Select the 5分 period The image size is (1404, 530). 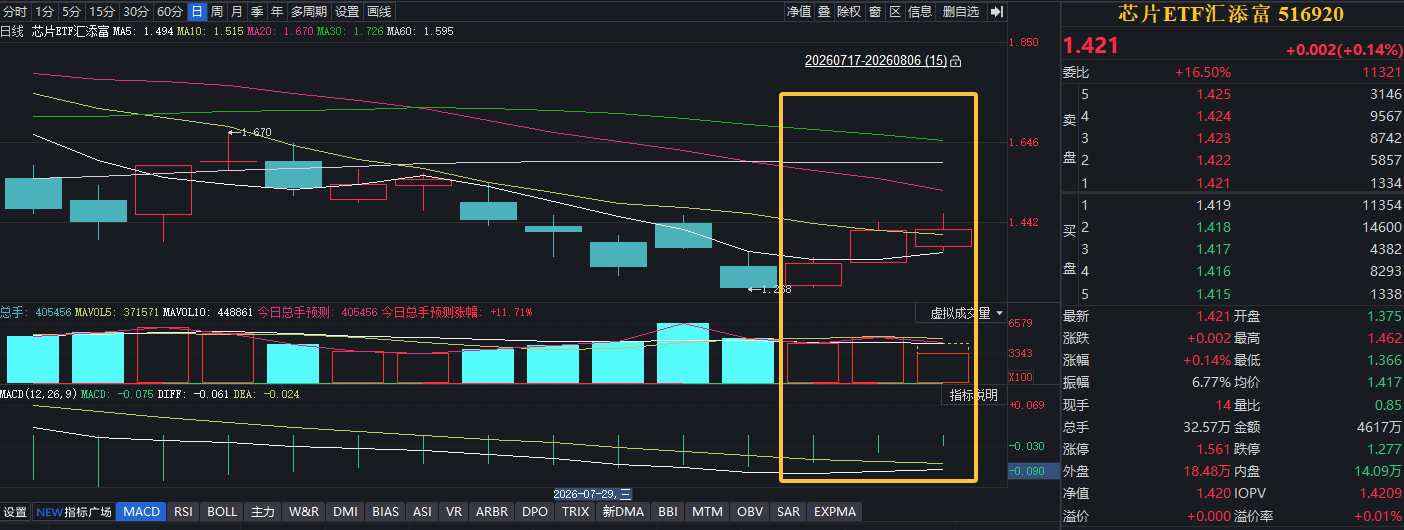[x=71, y=12]
